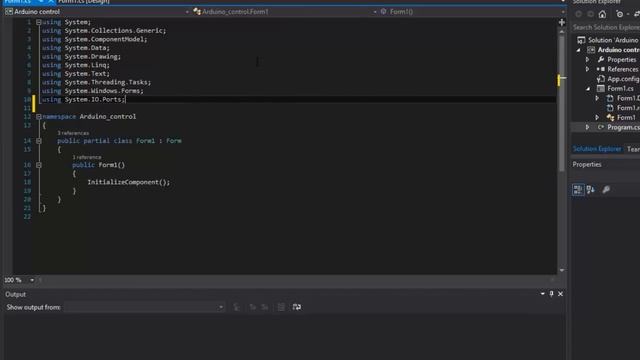640x360 pixels.
Task: Switch to the Solution Explorer bottom tab
Action: coord(597,149)
